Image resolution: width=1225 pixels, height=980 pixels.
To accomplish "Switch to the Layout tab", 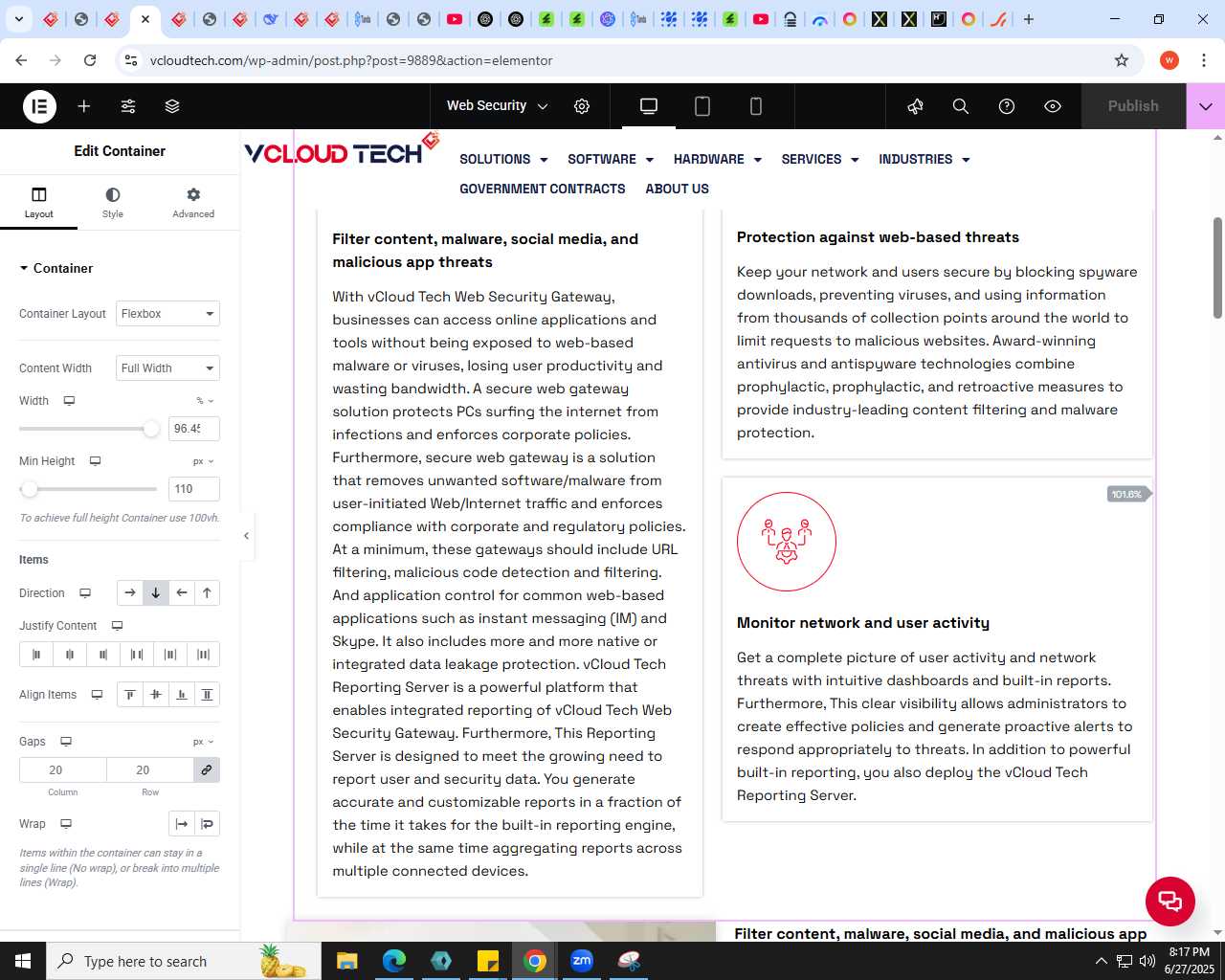I will point(39,203).
